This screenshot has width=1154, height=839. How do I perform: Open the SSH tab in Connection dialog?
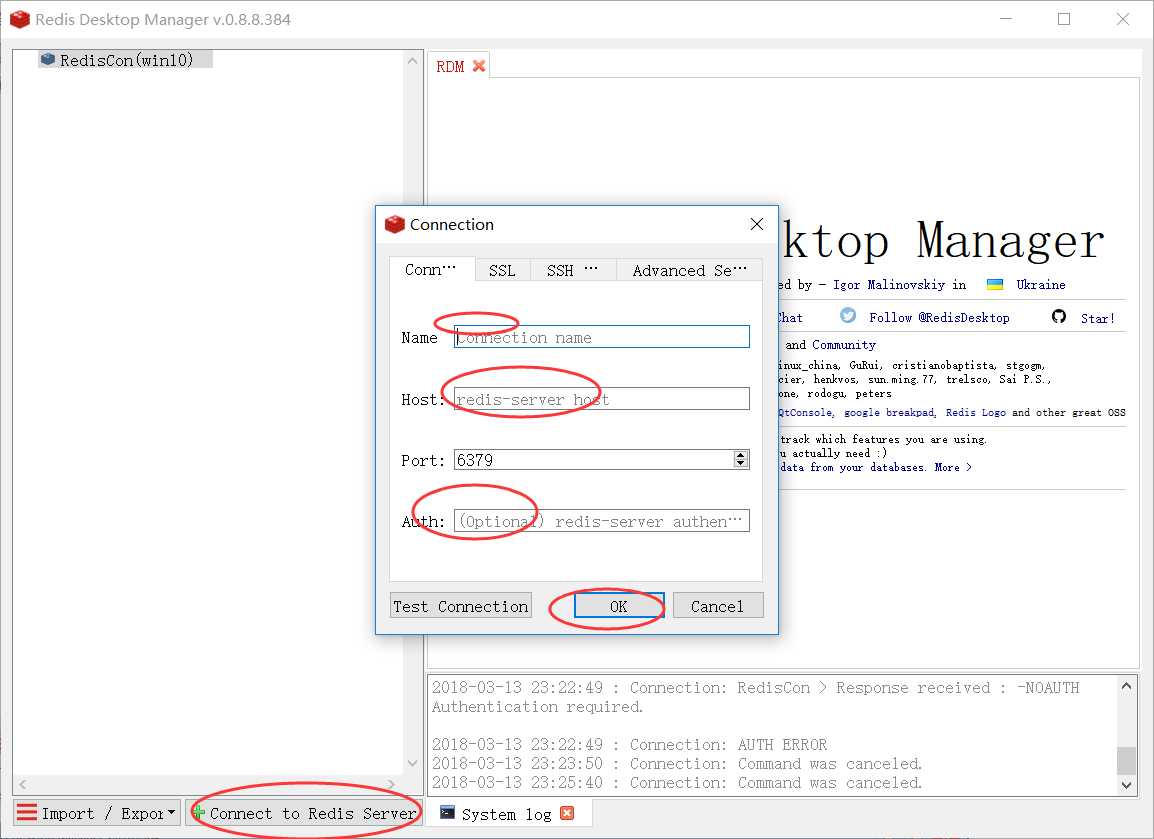(572, 270)
